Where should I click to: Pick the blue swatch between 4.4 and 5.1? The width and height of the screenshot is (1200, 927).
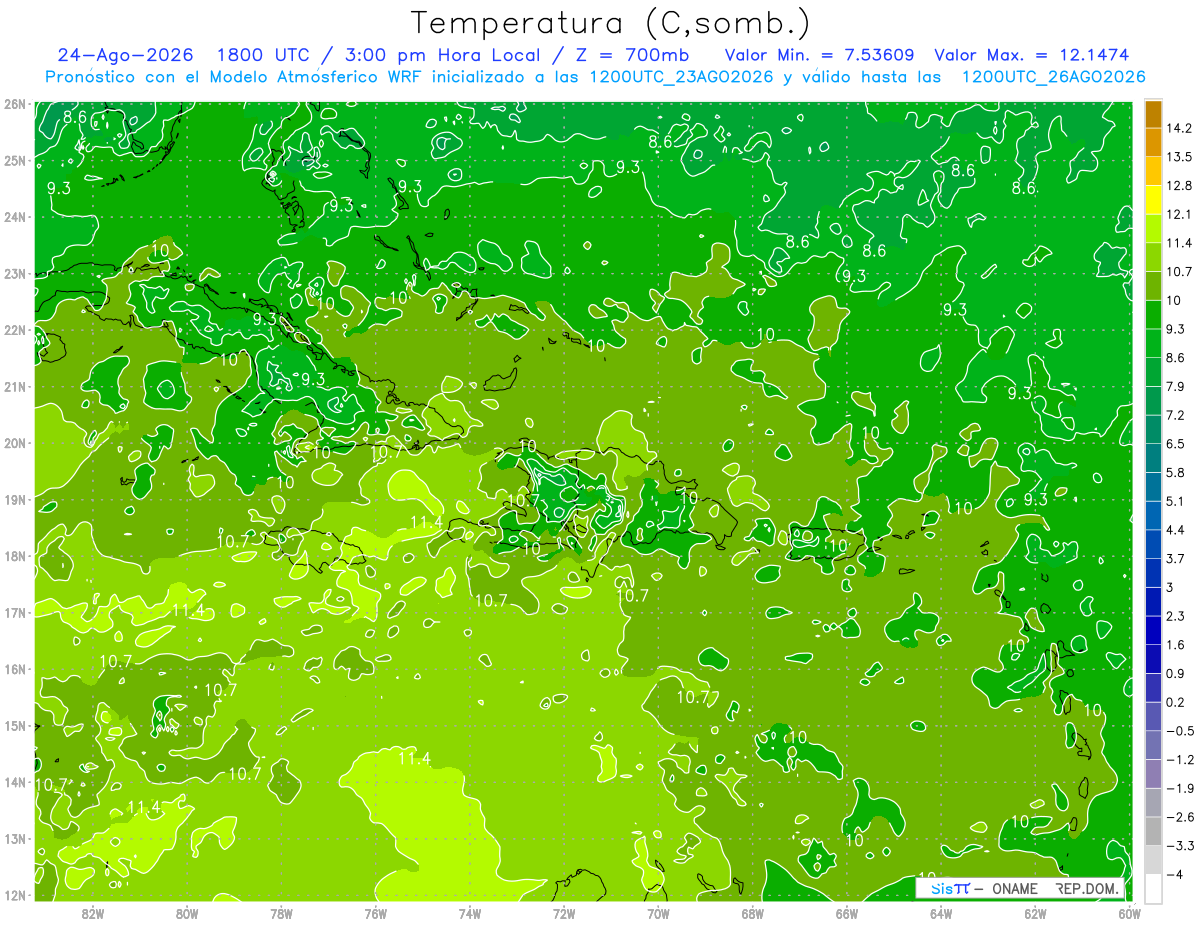coord(1153,515)
